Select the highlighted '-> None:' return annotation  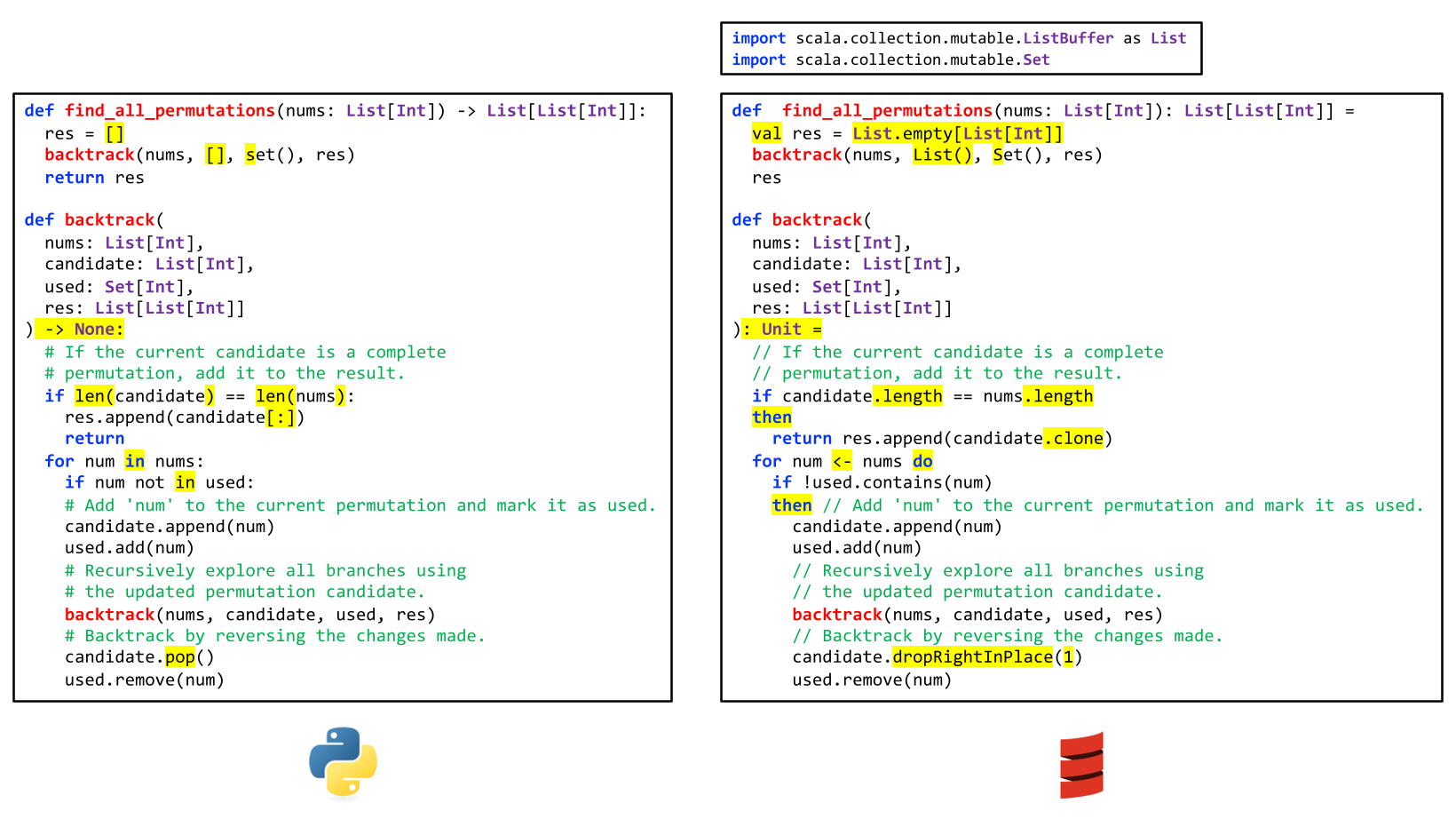pos(80,330)
